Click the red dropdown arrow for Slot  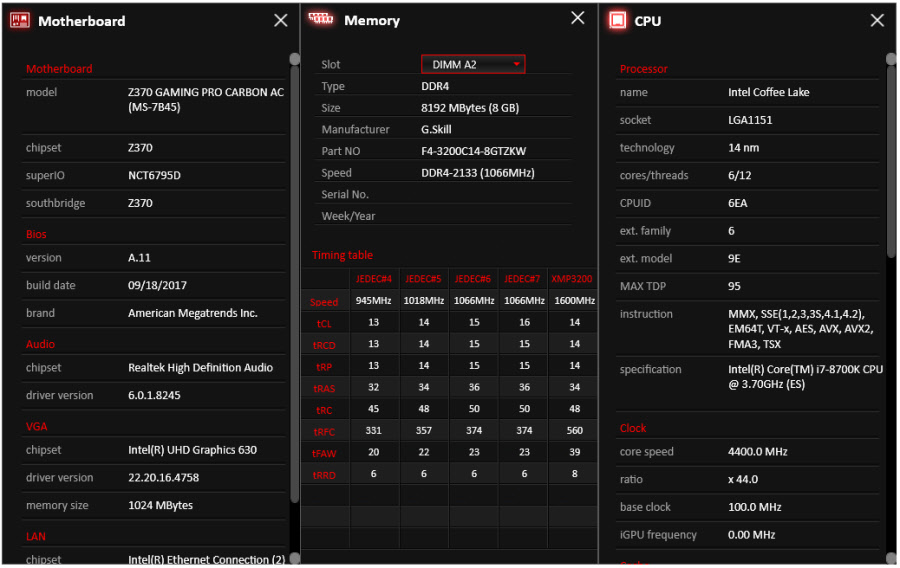pyautogui.click(x=517, y=64)
